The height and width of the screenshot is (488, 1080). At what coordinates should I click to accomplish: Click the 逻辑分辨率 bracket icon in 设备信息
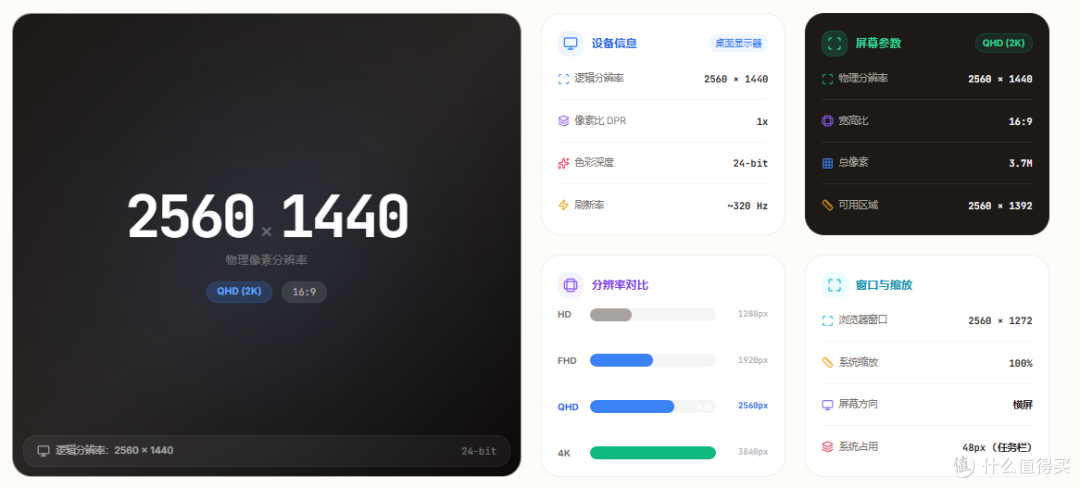pyautogui.click(x=563, y=79)
